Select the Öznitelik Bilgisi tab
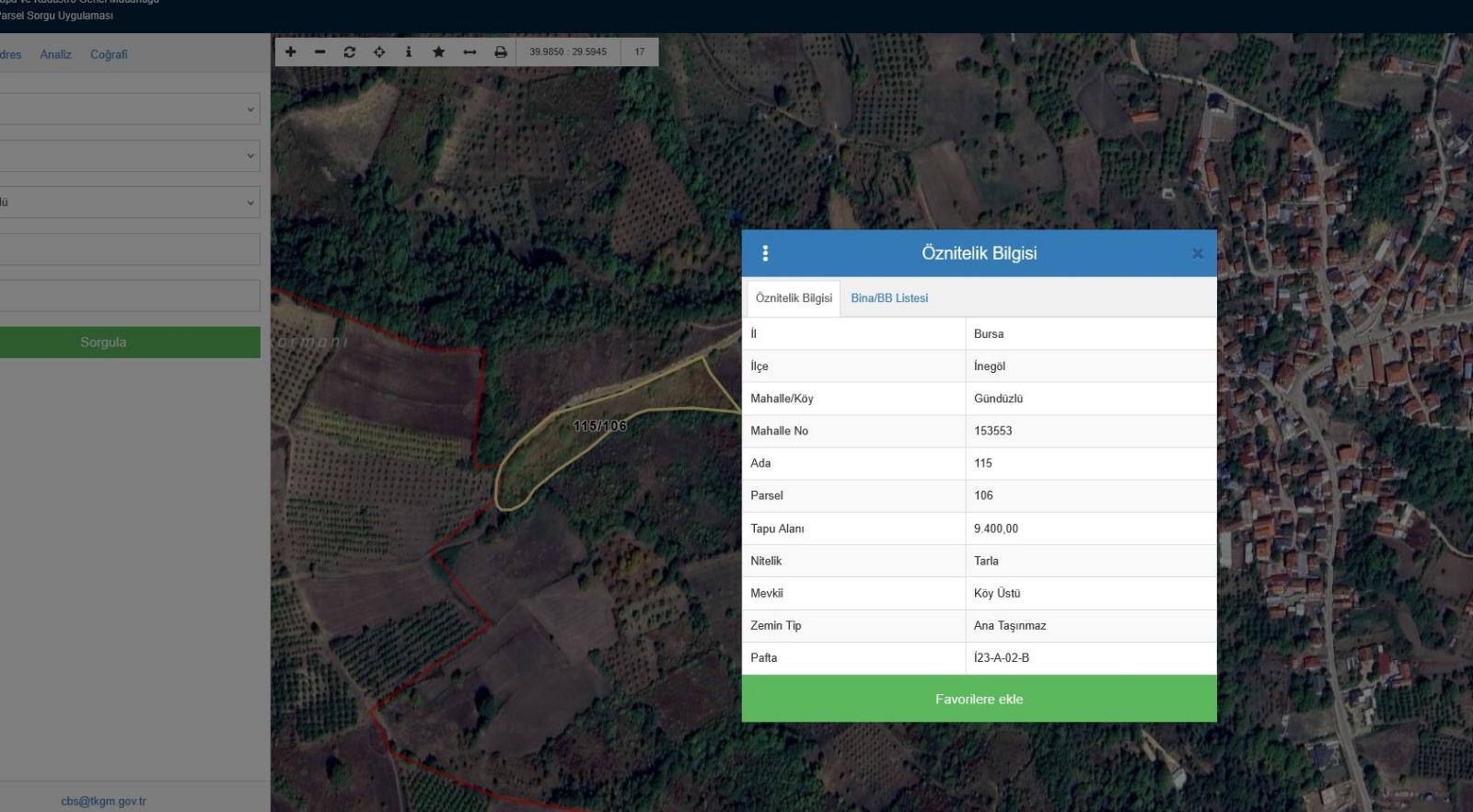The height and width of the screenshot is (812, 1473). click(x=794, y=298)
